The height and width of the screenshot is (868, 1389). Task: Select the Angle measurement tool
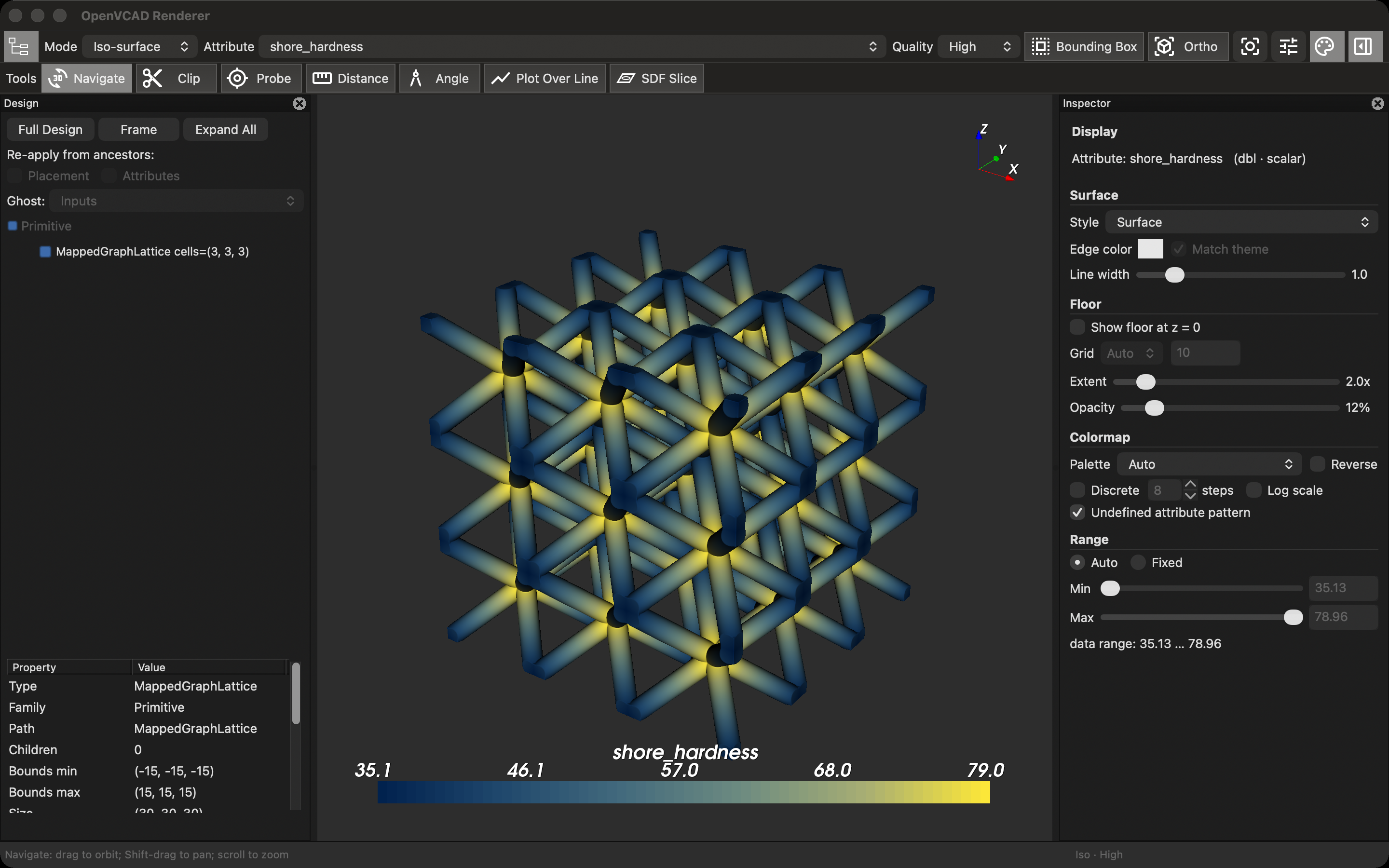tap(439, 78)
